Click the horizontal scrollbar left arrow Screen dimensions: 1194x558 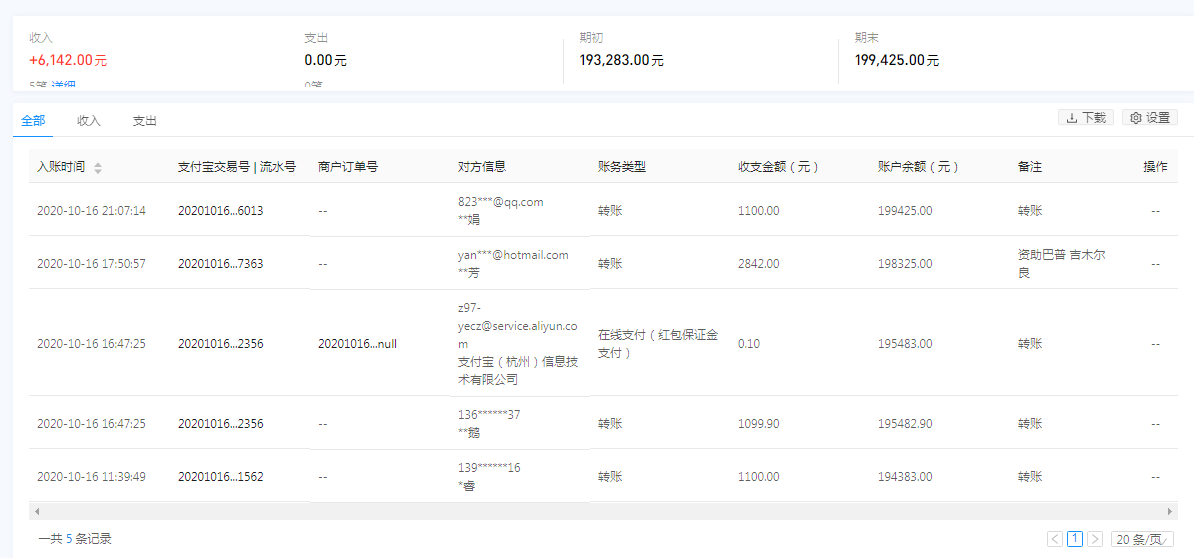point(37,511)
